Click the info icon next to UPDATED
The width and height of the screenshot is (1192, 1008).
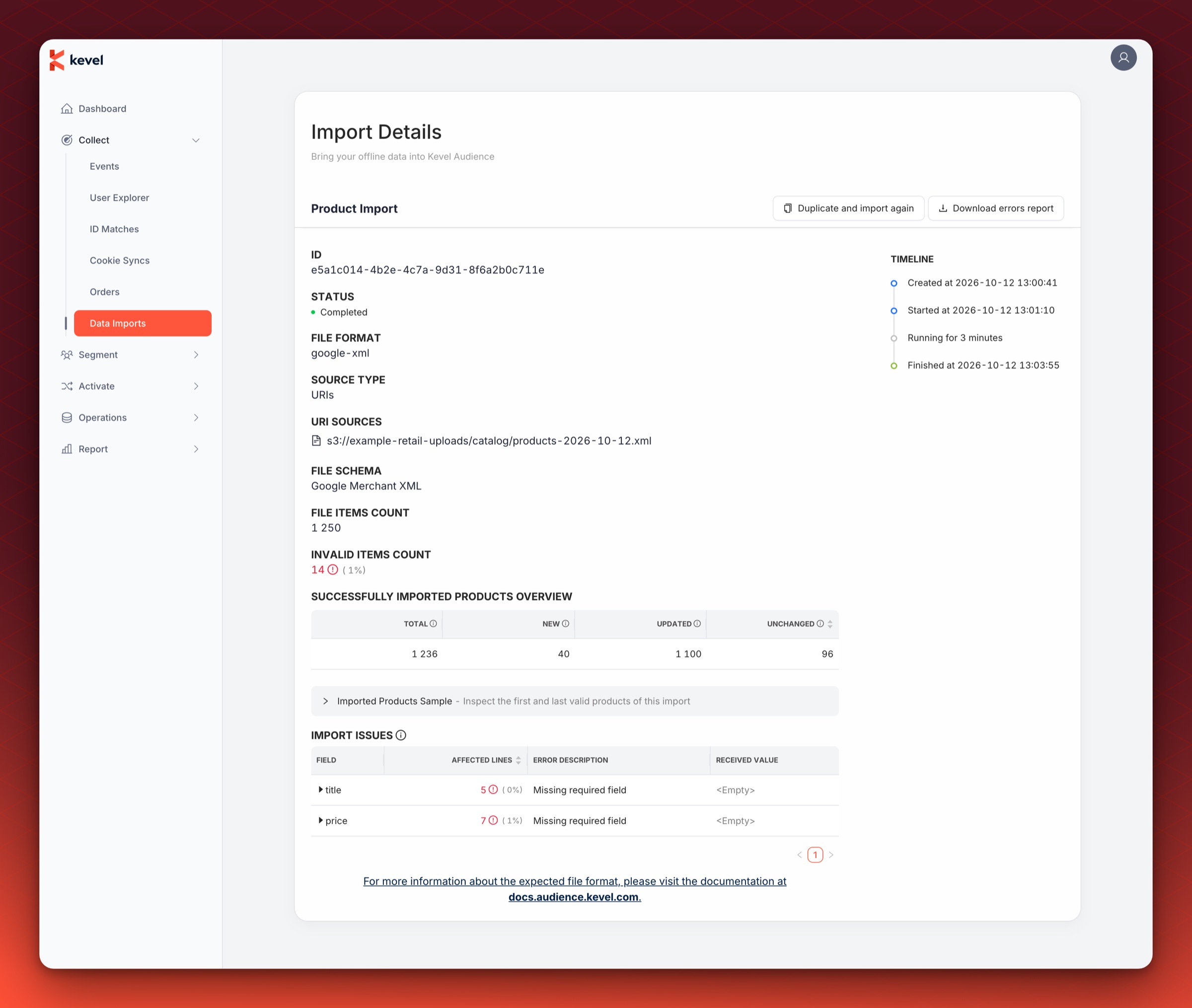(x=696, y=624)
